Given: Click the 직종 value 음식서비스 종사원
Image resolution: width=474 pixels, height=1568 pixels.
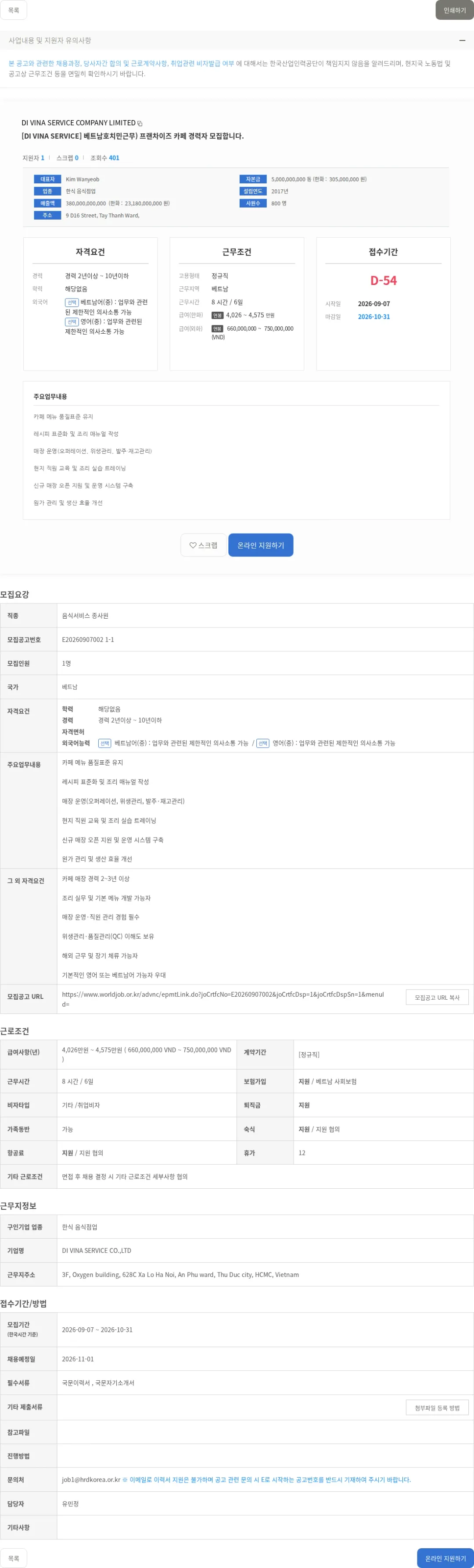Looking at the screenshot, I should (85, 616).
